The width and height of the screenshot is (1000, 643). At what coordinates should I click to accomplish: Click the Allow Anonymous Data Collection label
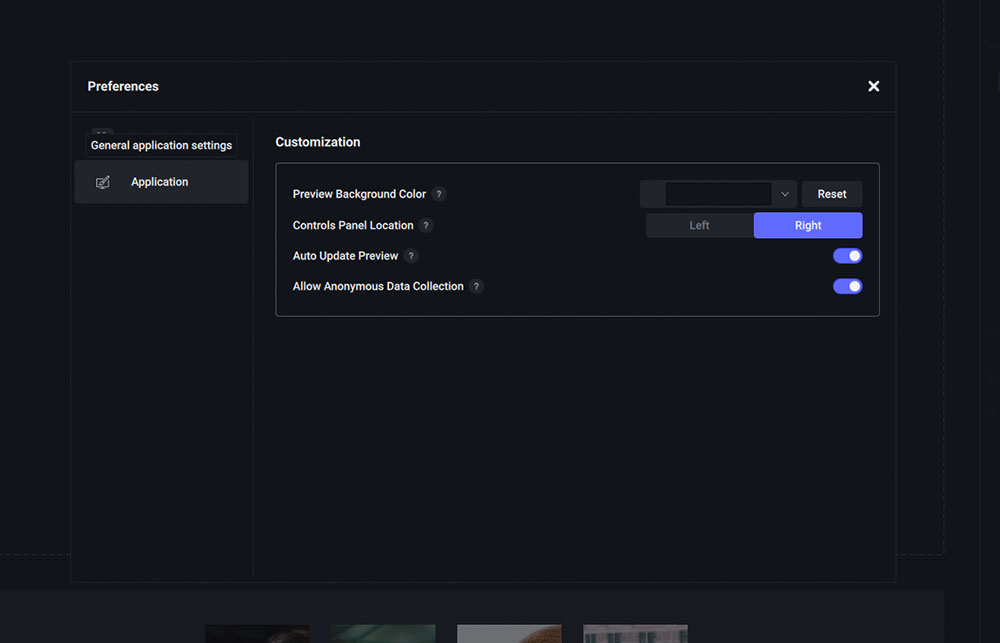(378, 287)
